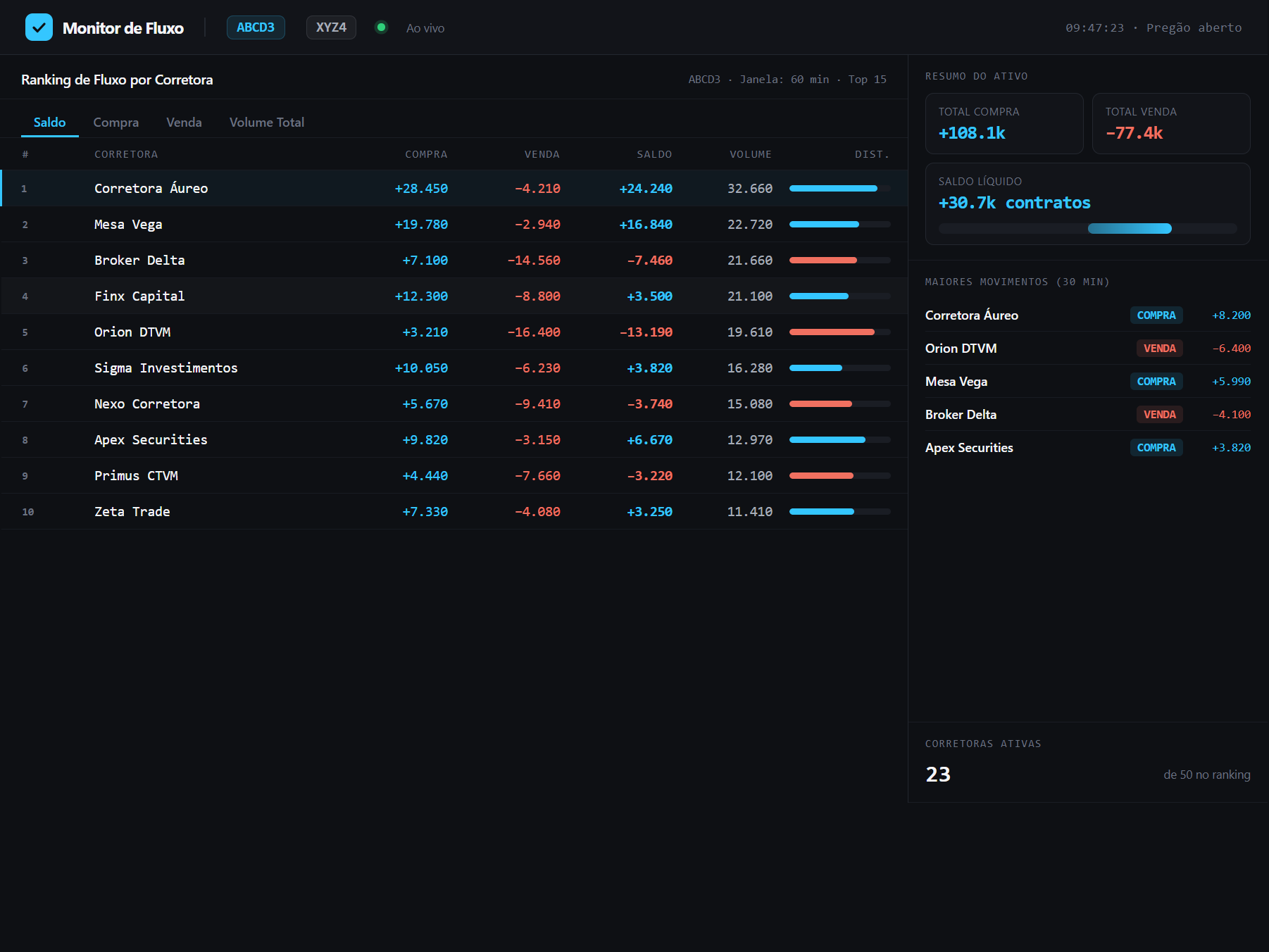Select the Corretora Áureo ranking row
1269x952 pixels.
click(x=454, y=188)
